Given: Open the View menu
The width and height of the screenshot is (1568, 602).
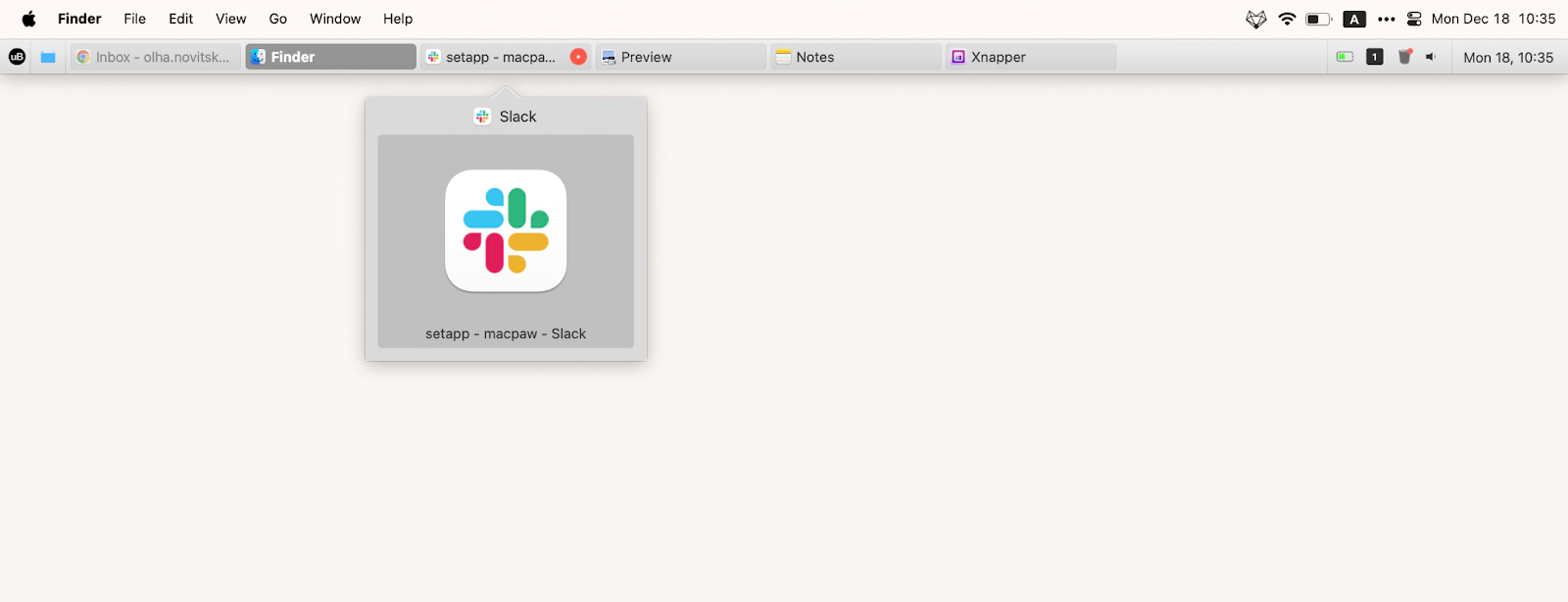Looking at the screenshot, I should tap(231, 19).
